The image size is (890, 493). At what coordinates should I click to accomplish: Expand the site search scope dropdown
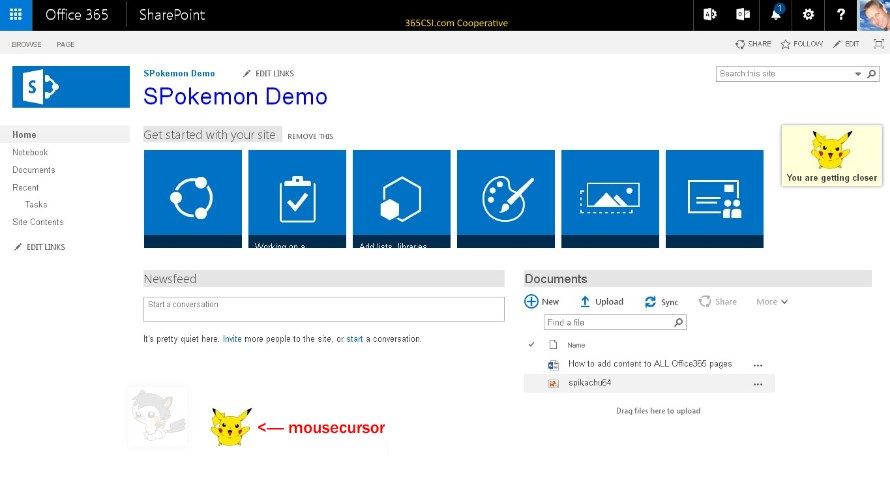(x=858, y=74)
